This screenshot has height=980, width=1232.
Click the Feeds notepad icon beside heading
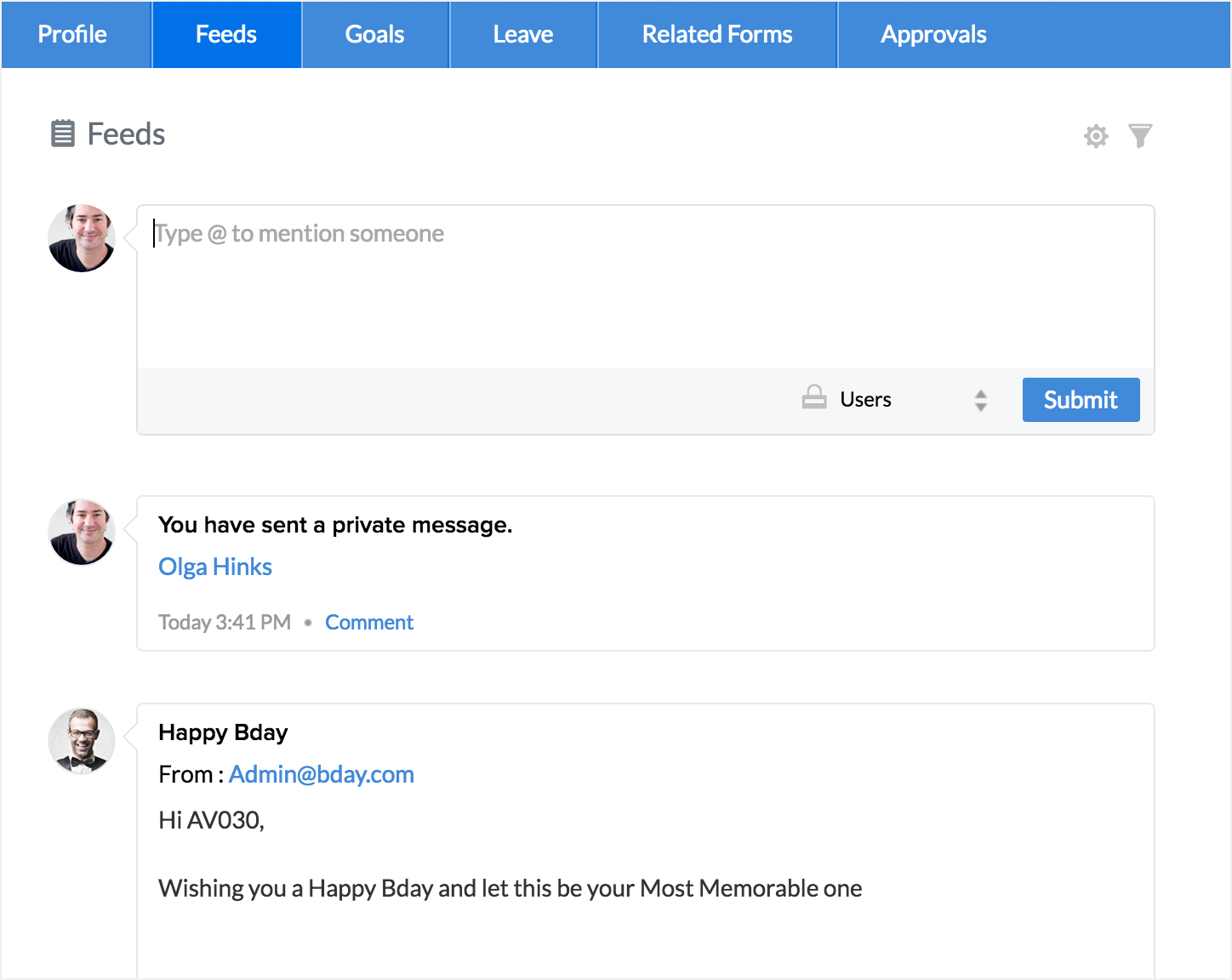pos(63,134)
